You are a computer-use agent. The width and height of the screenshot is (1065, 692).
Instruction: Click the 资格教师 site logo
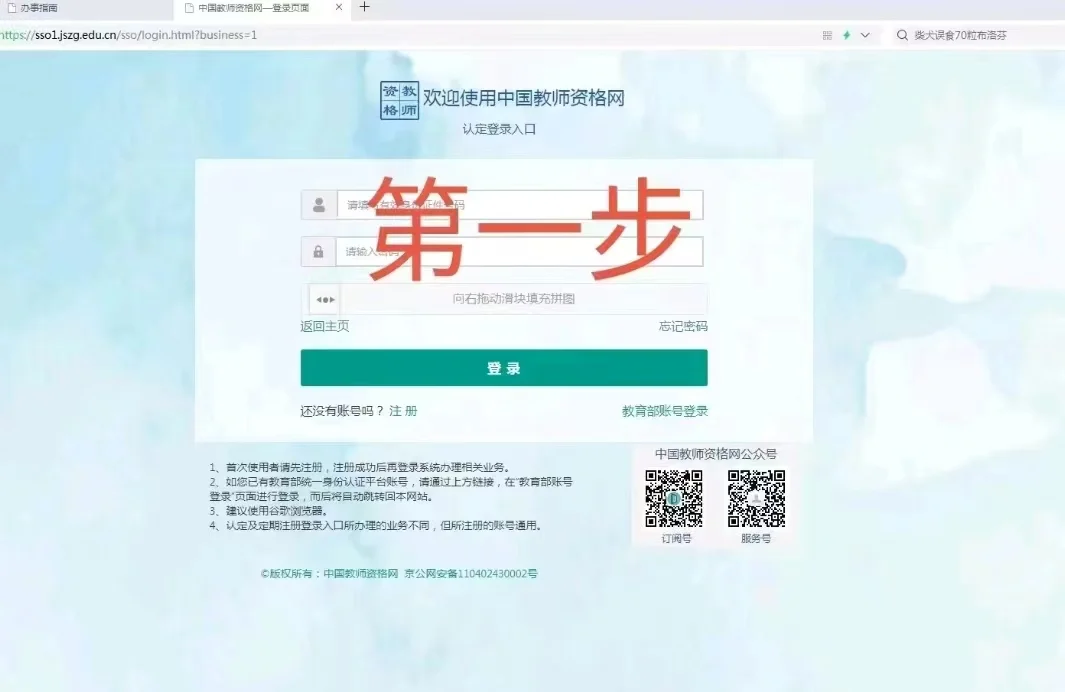click(399, 101)
